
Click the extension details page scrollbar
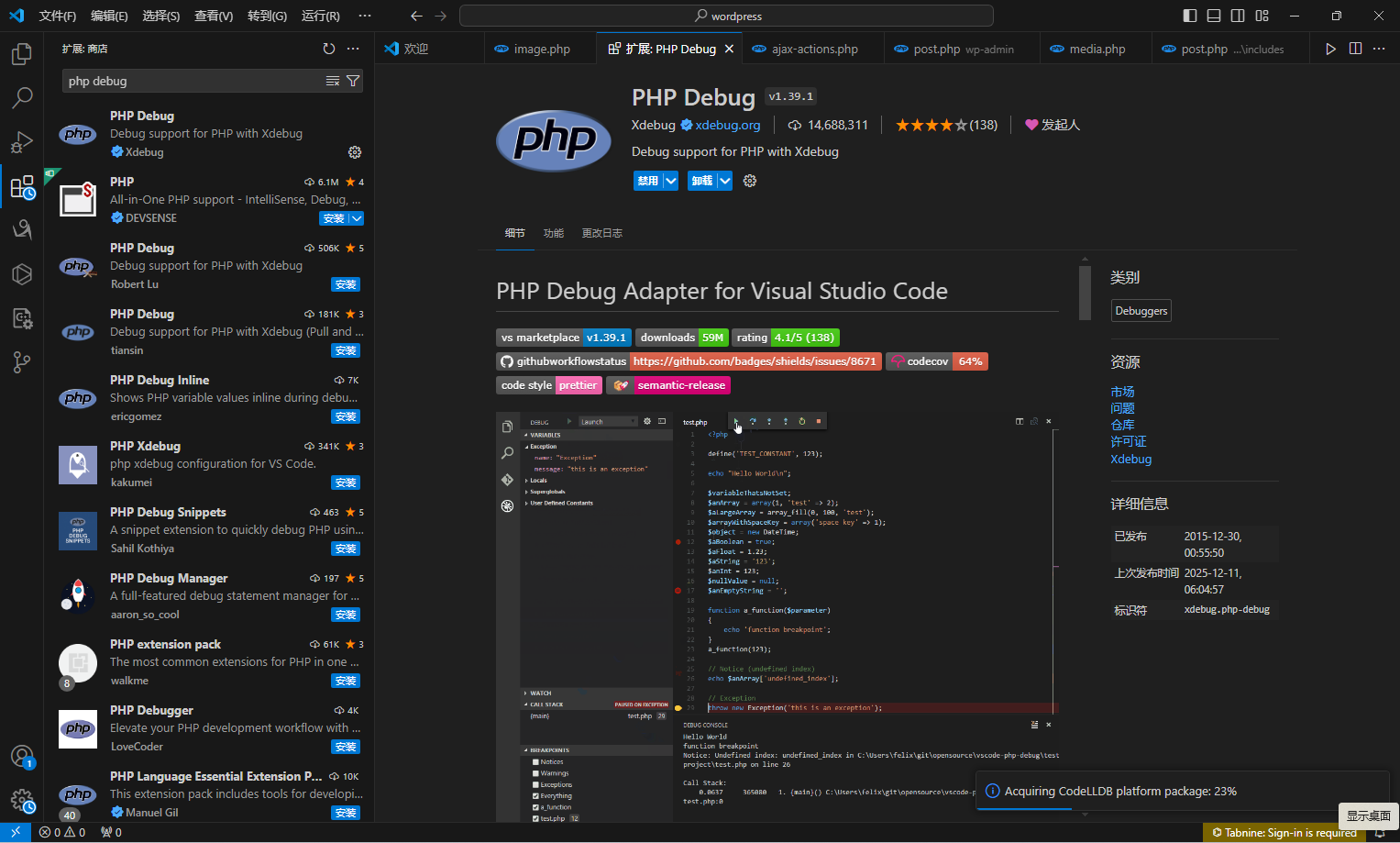click(1085, 292)
